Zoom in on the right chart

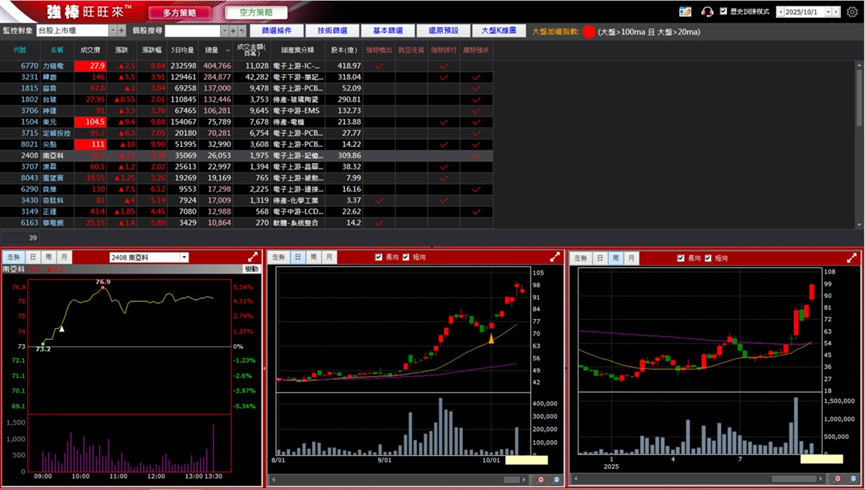[838, 480]
